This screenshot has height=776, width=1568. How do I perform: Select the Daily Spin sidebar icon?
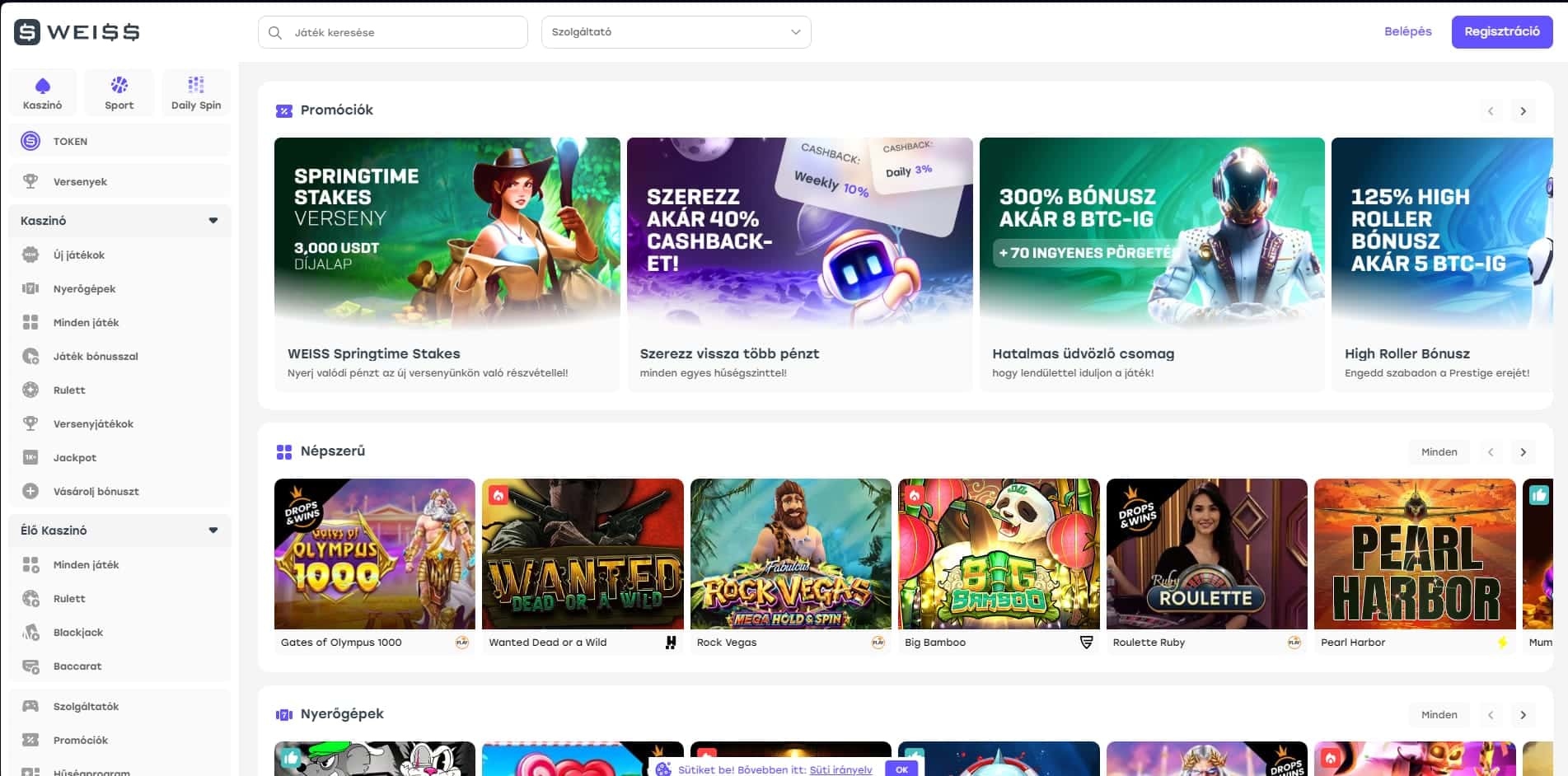click(x=195, y=91)
